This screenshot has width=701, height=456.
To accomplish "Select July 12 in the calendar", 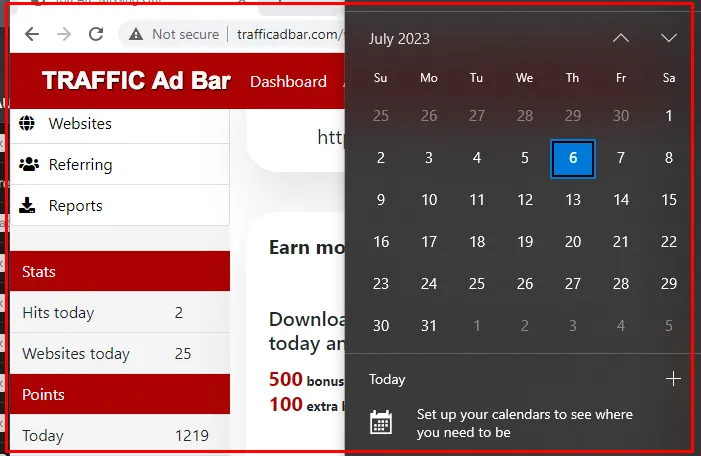I will coord(525,200).
